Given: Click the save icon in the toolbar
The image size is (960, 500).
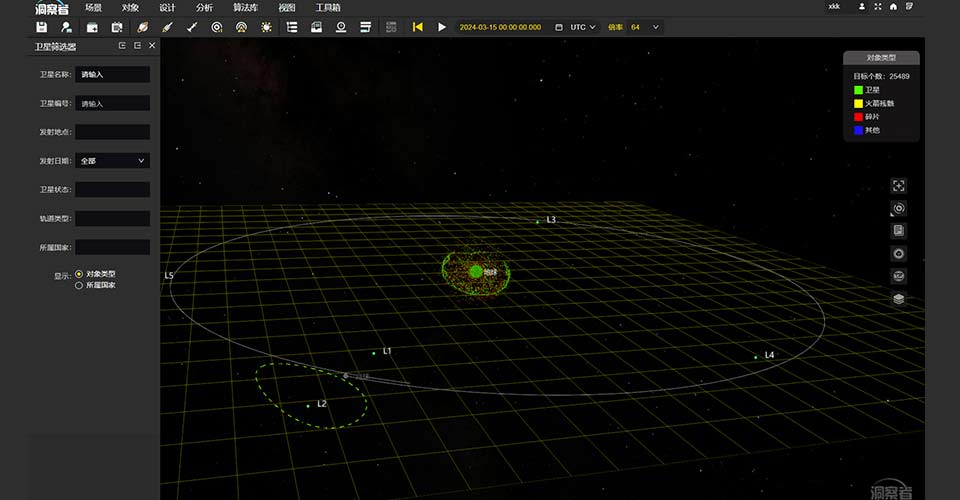Looking at the screenshot, I should (41, 27).
